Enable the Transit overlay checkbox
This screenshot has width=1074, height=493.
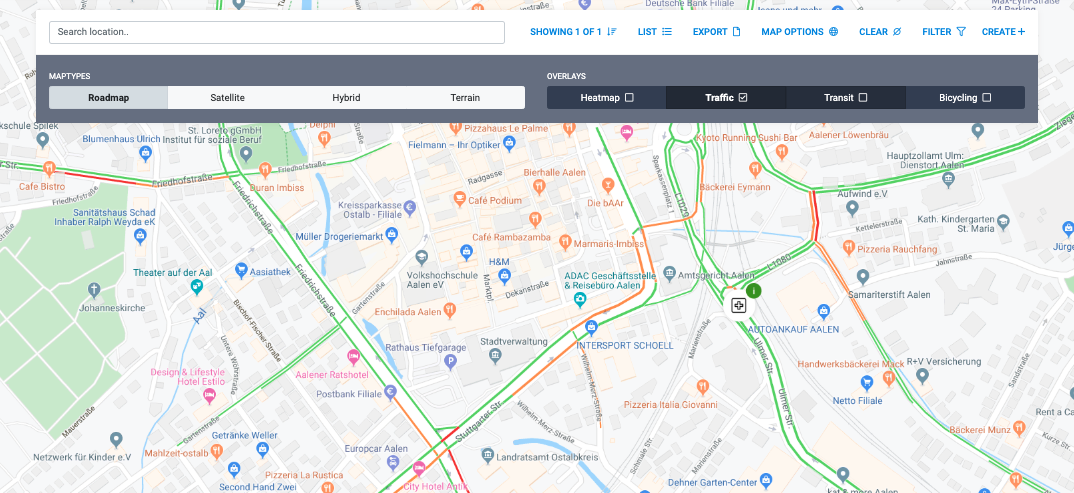tap(863, 98)
